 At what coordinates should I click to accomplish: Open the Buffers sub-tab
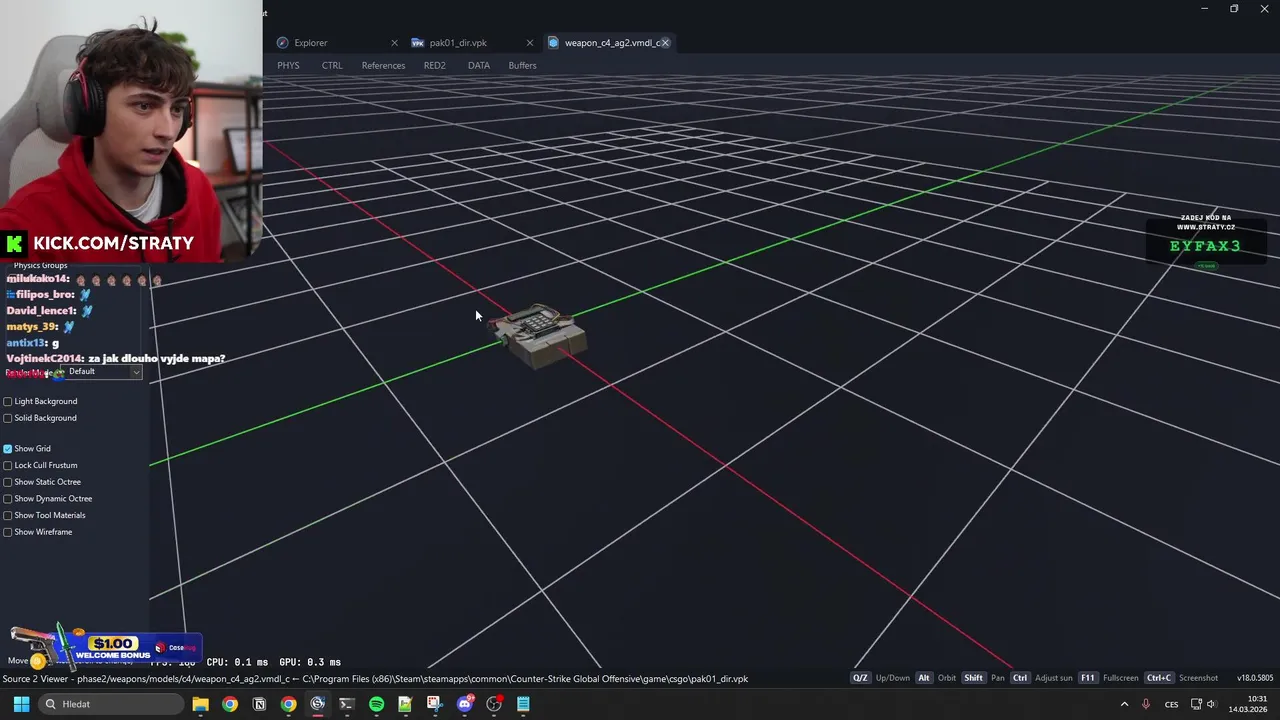coord(522,65)
